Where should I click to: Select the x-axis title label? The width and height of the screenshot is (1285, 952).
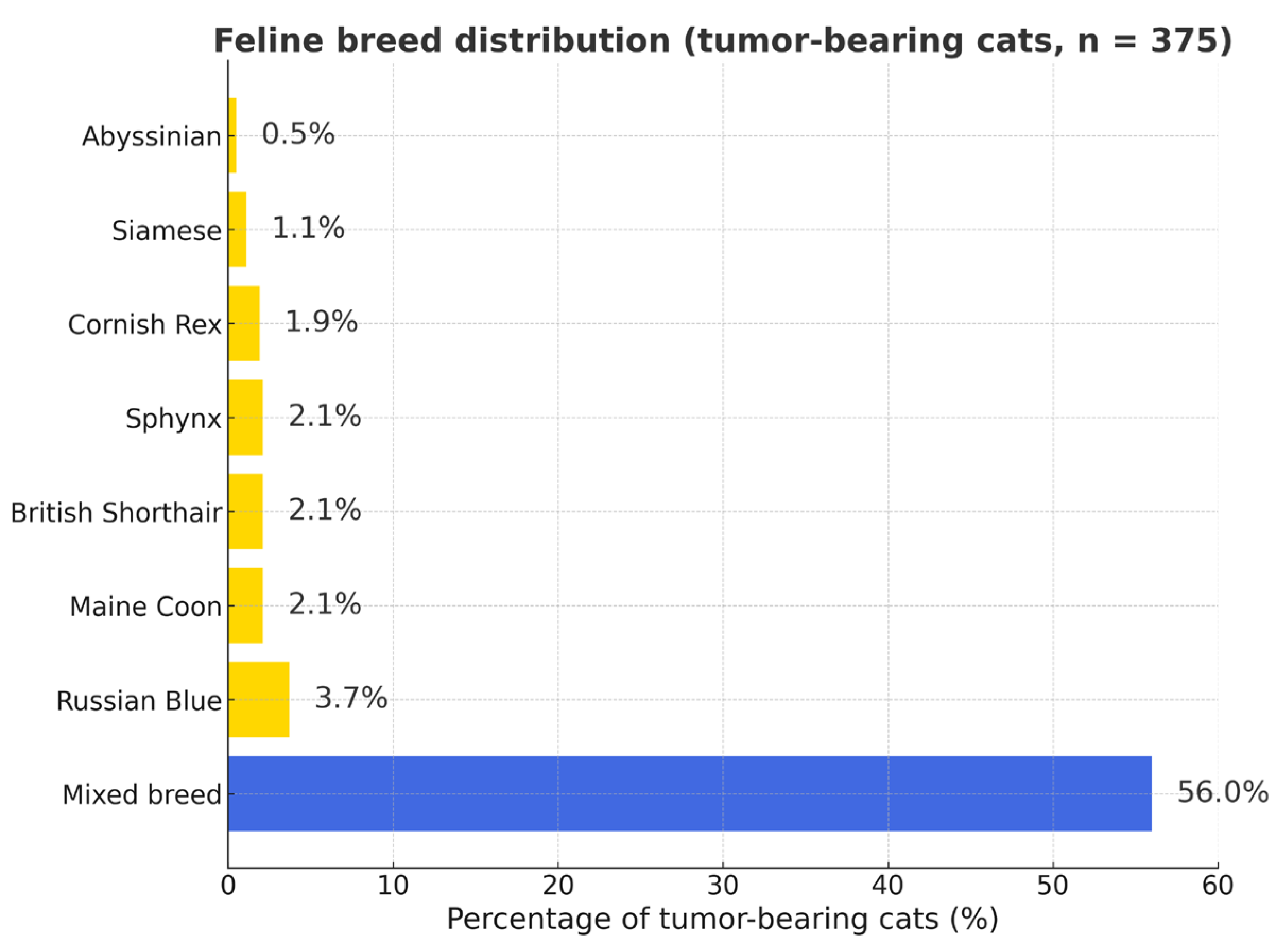722,919
